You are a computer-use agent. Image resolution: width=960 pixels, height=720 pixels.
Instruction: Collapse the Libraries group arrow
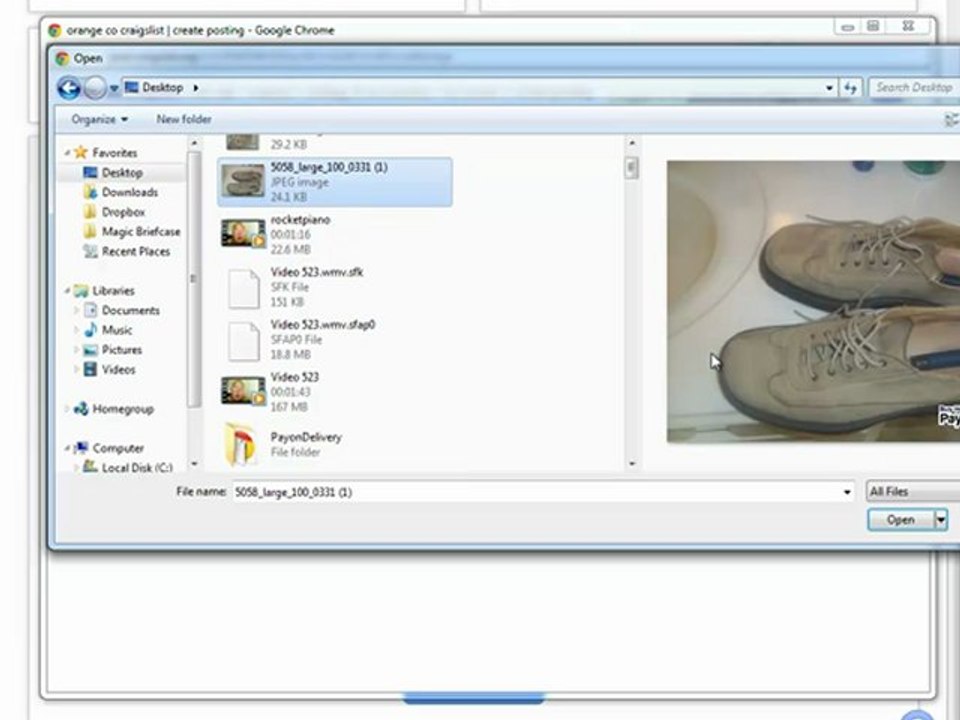tap(67, 290)
